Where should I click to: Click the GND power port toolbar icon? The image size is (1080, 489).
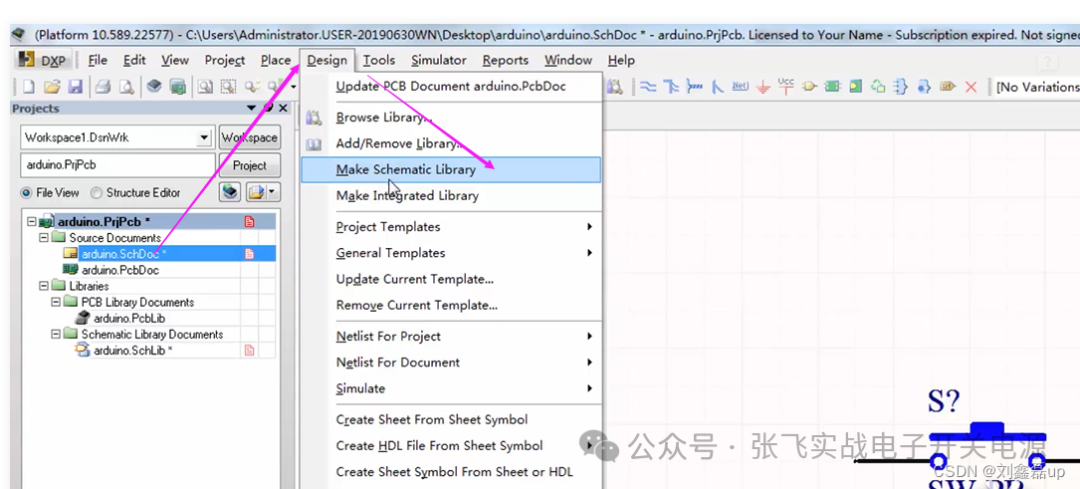pos(763,87)
